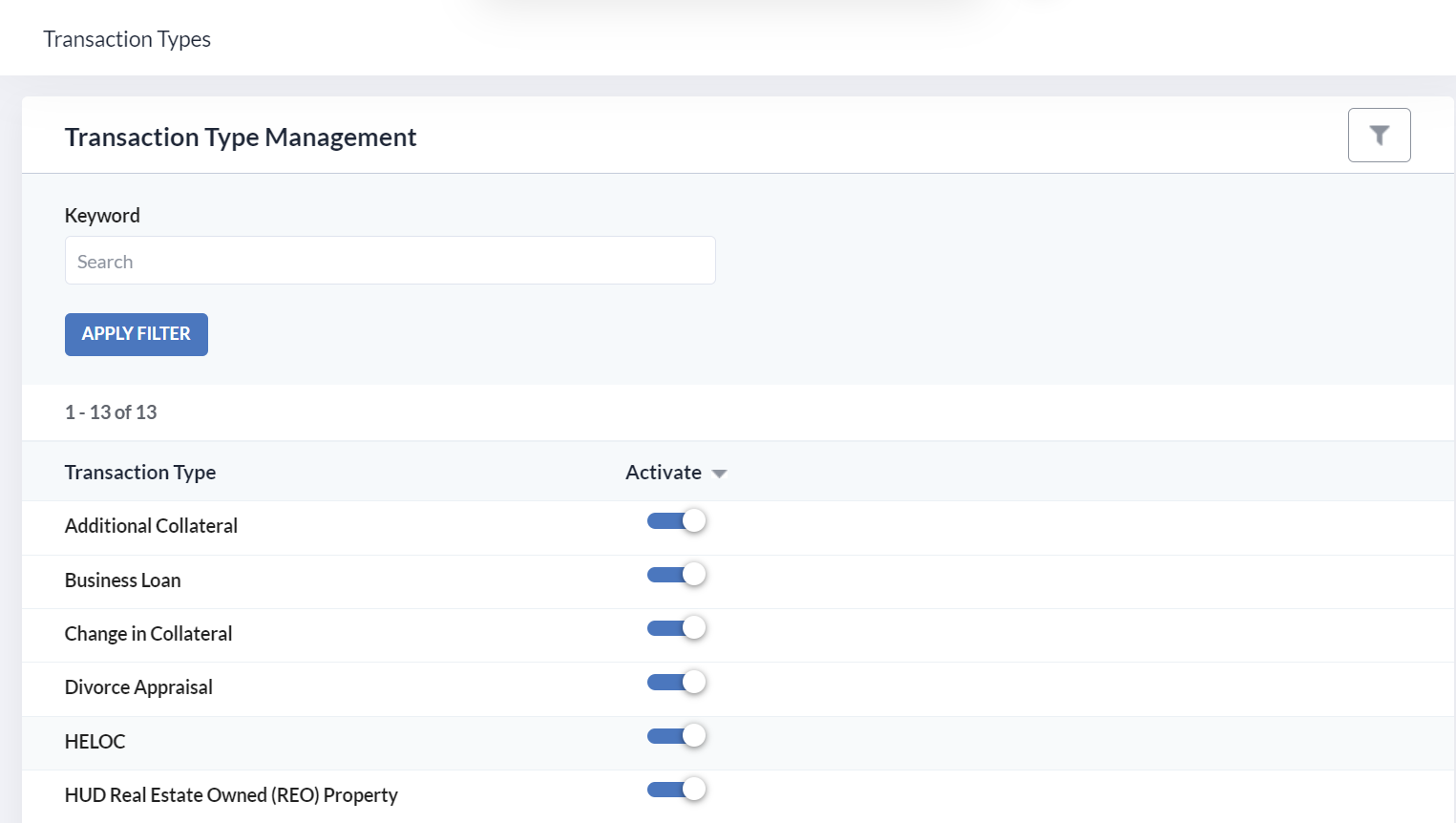
Task: Click the Transaction Type Management heading
Action: coord(240,137)
